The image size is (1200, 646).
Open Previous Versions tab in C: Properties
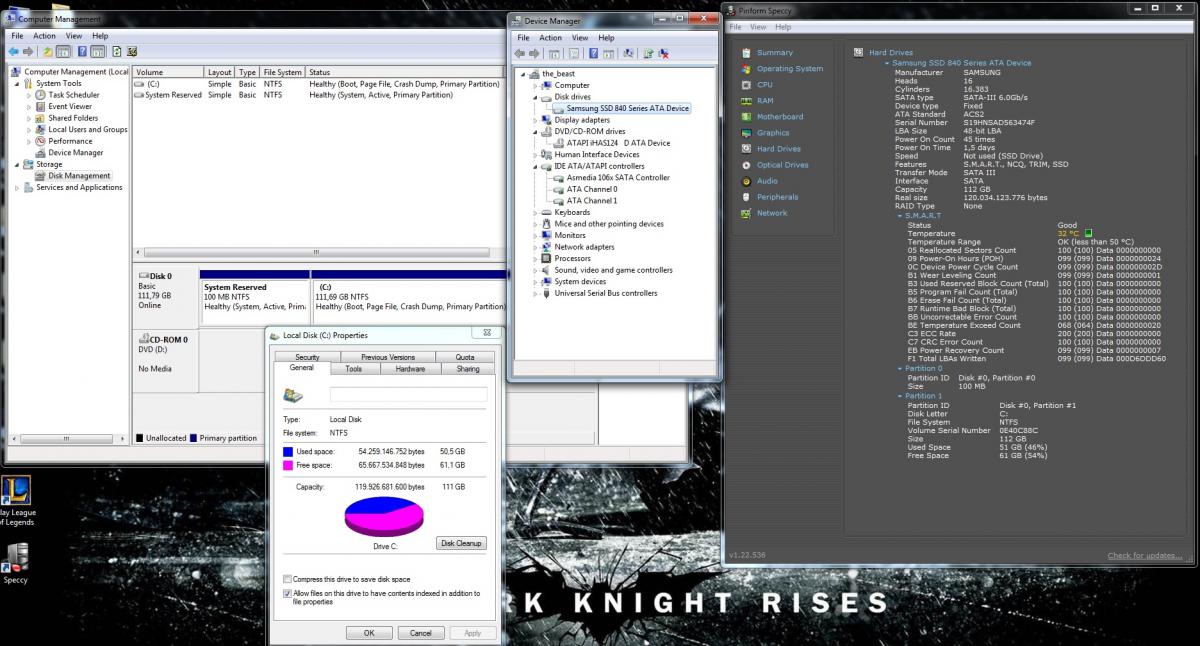click(x=388, y=357)
